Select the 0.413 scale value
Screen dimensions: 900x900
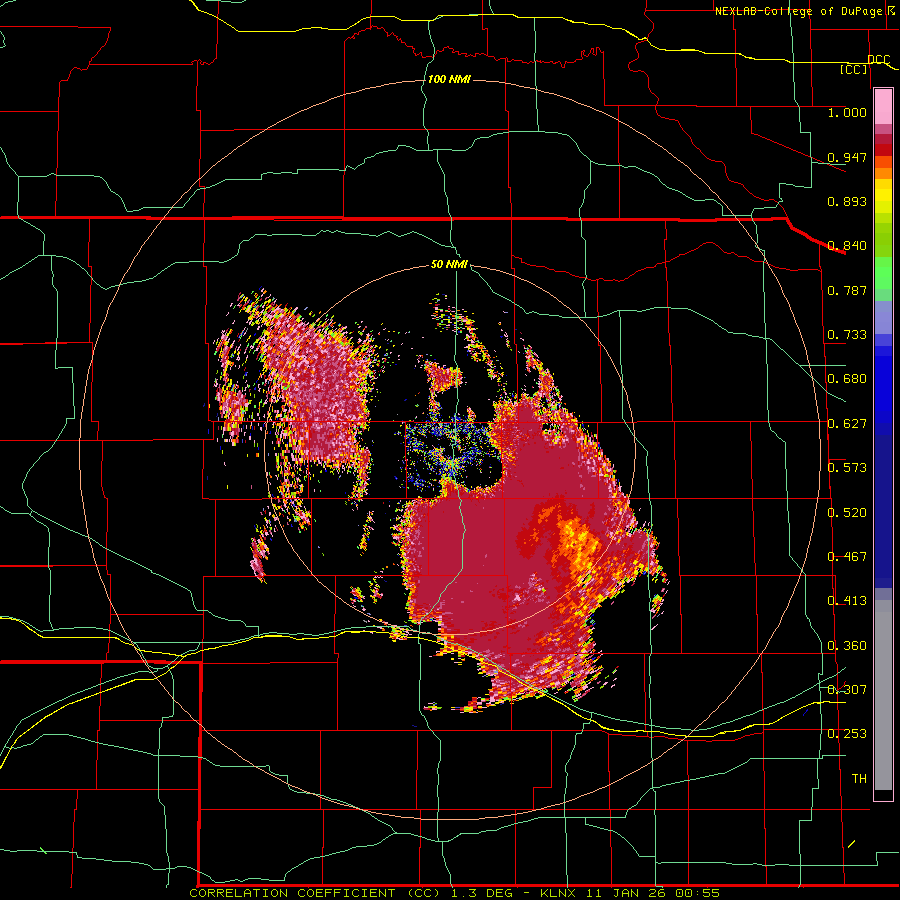coord(847,601)
